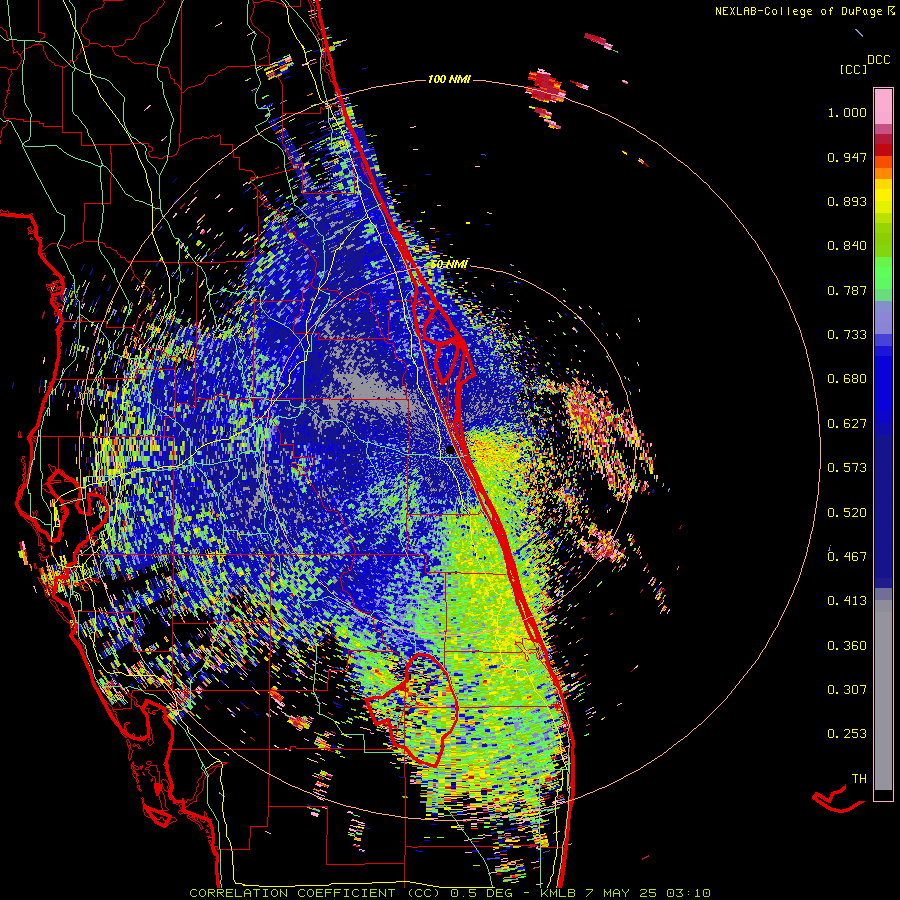Choose the 0.627 legend value
The height and width of the screenshot is (900, 900).
point(847,424)
